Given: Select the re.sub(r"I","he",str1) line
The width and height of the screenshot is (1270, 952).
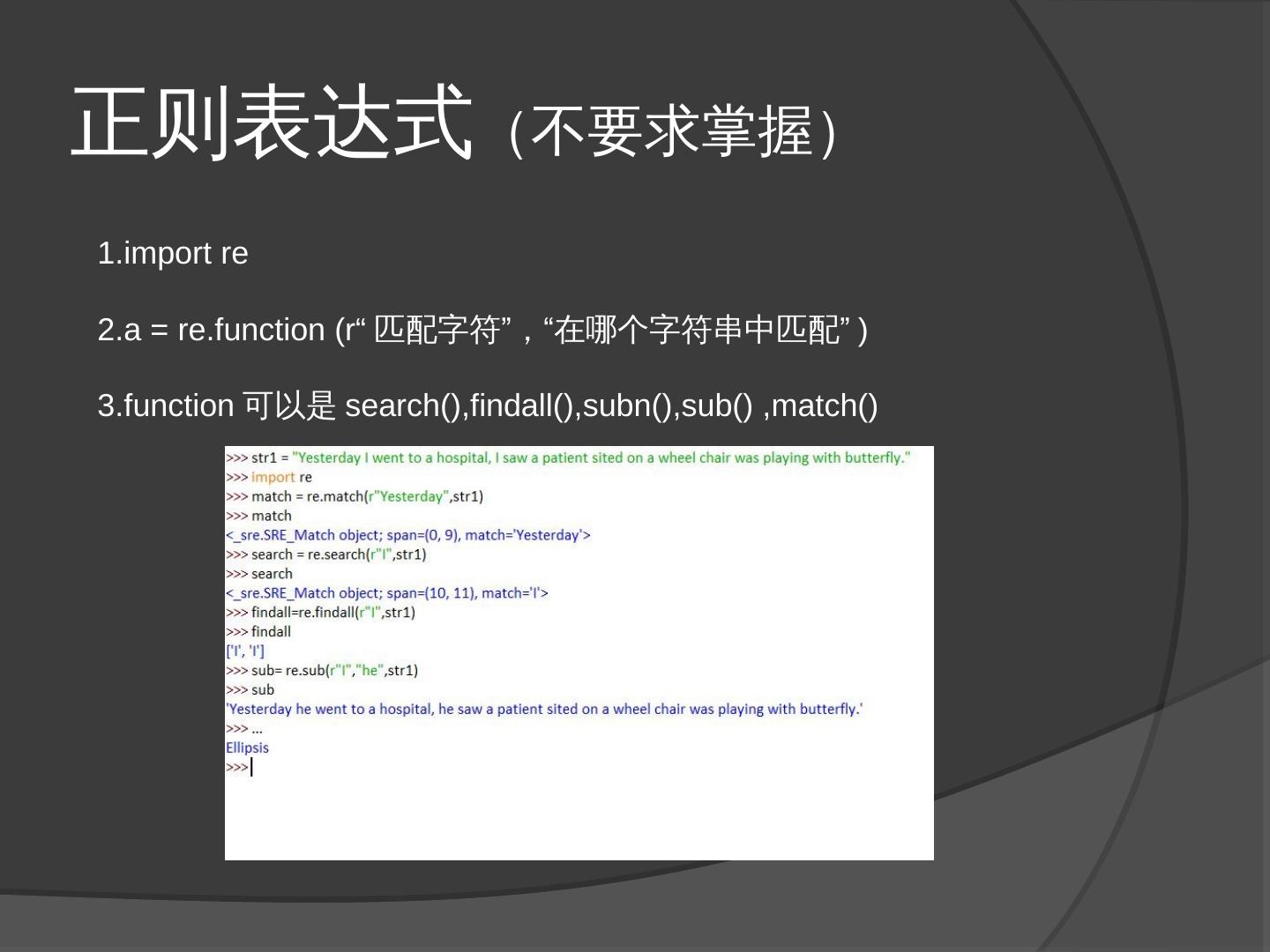Looking at the screenshot, I should [322, 670].
